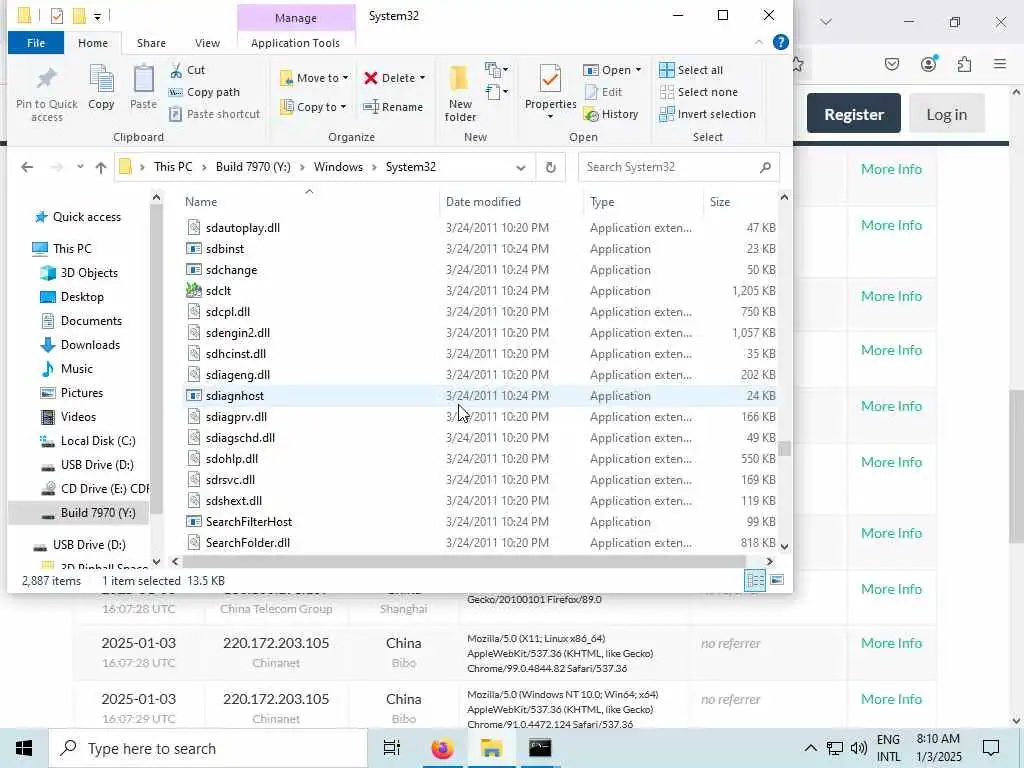Open the Move to dropdown

coord(314,78)
